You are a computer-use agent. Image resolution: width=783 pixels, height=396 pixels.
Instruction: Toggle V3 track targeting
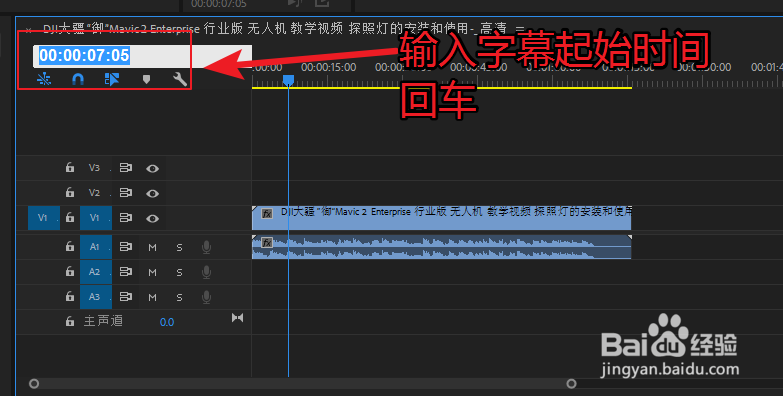tap(95, 168)
